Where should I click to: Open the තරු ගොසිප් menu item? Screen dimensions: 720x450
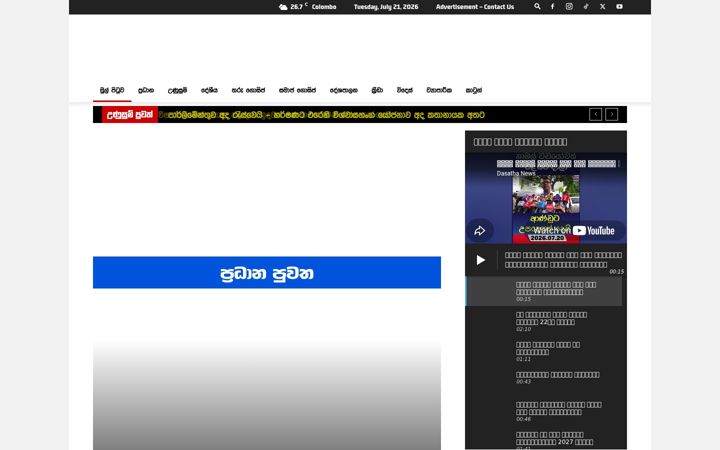click(248, 90)
